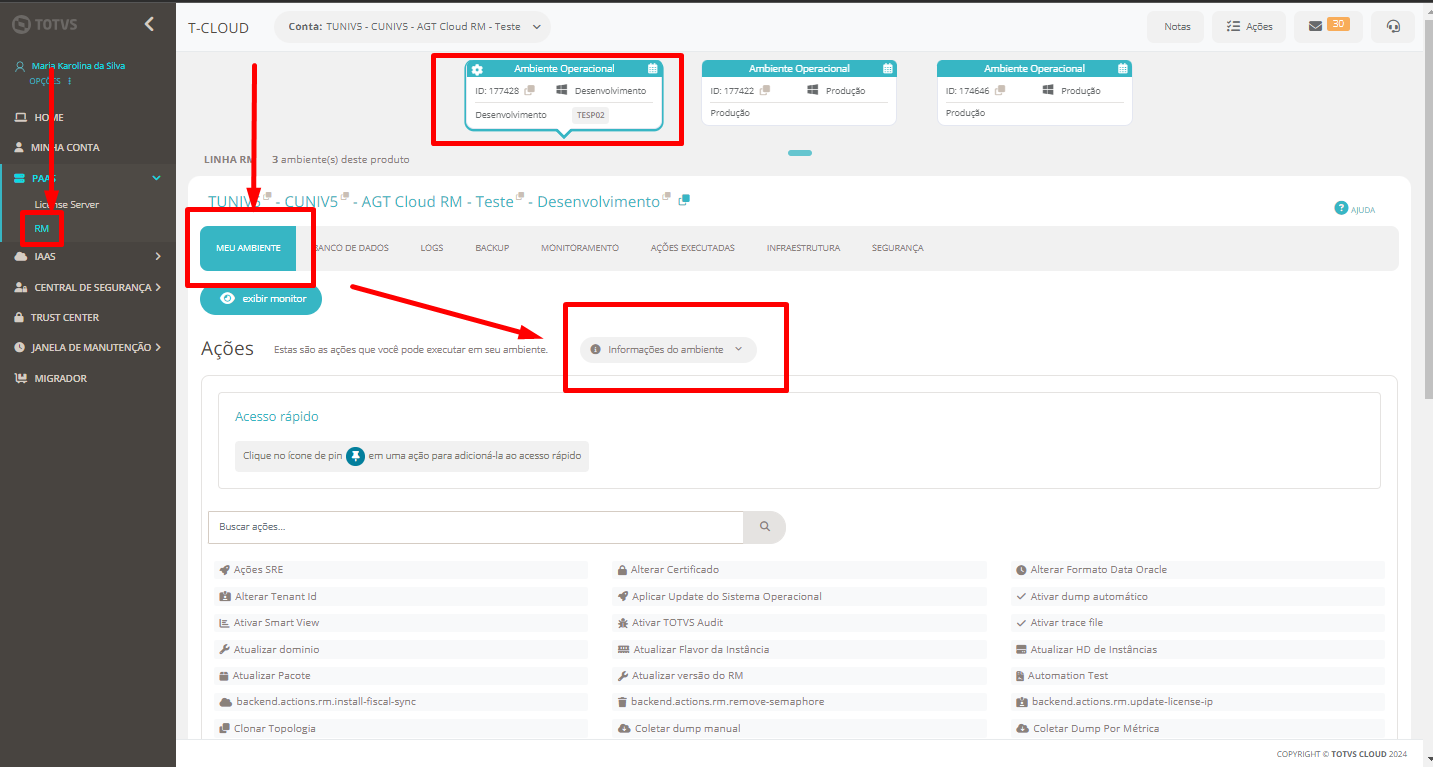The width and height of the screenshot is (1433, 767).
Task: Switch to the MONITORAMENTO tab
Action: pyautogui.click(x=580, y=248)
